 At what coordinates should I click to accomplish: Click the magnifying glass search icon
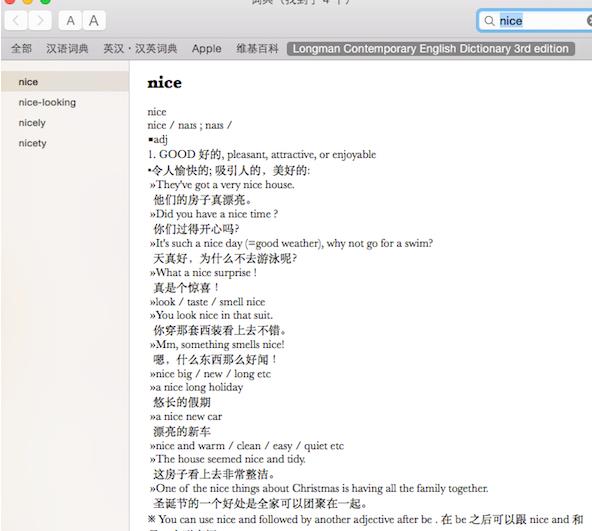[x=489, y=21]
